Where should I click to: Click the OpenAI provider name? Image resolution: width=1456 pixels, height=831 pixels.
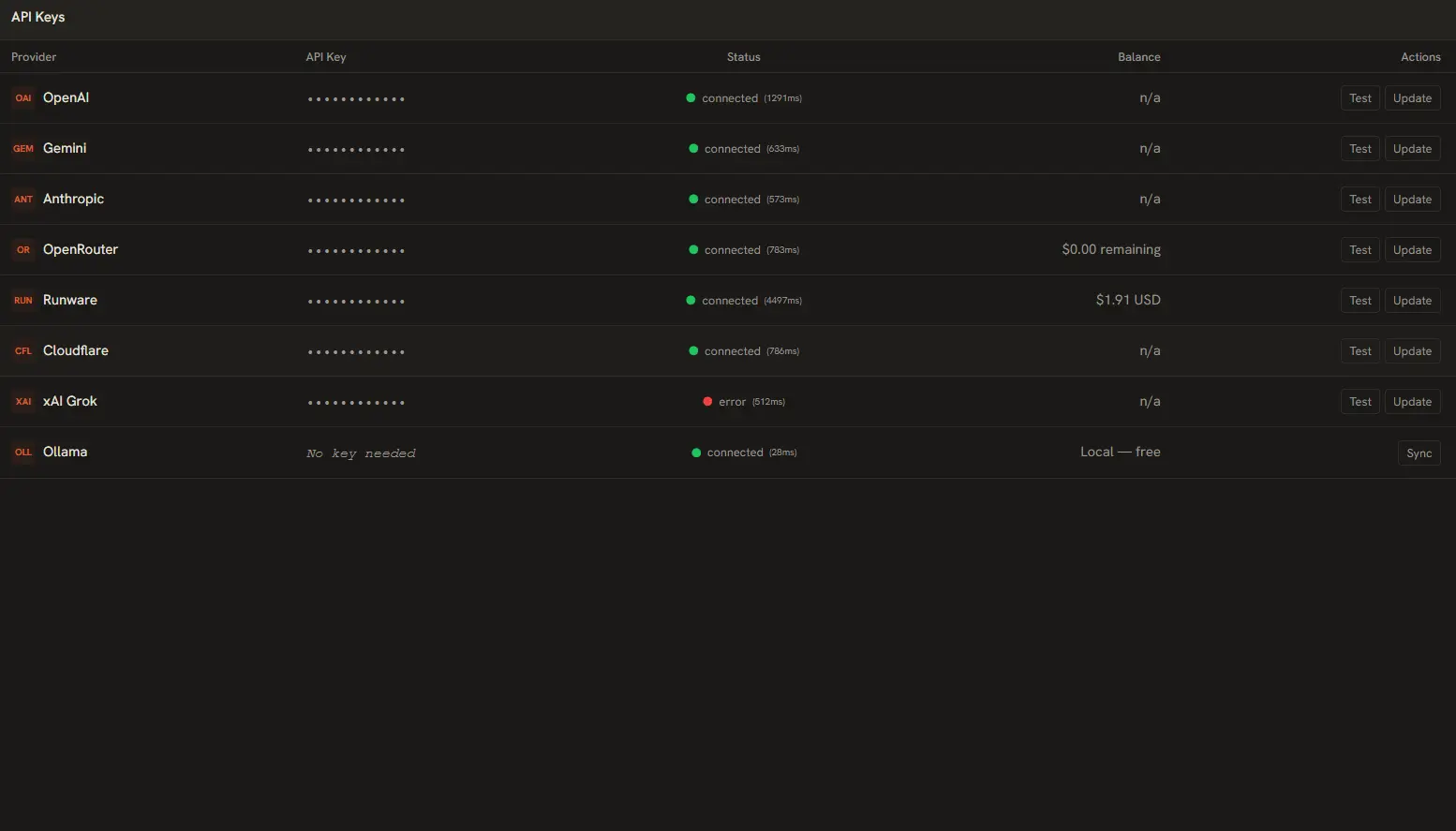click(66, 97)
